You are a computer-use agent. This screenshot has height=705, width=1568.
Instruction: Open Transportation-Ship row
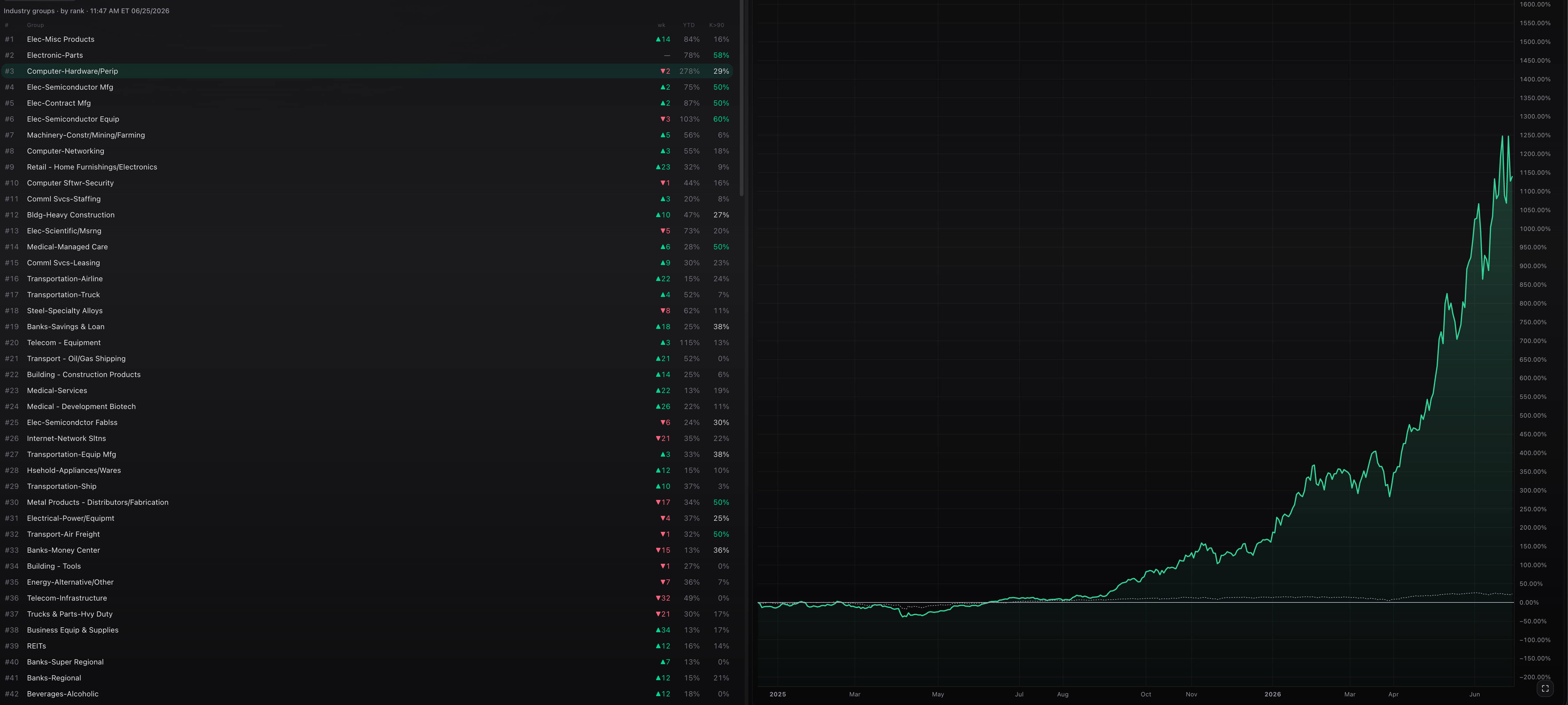pos(367,486)
